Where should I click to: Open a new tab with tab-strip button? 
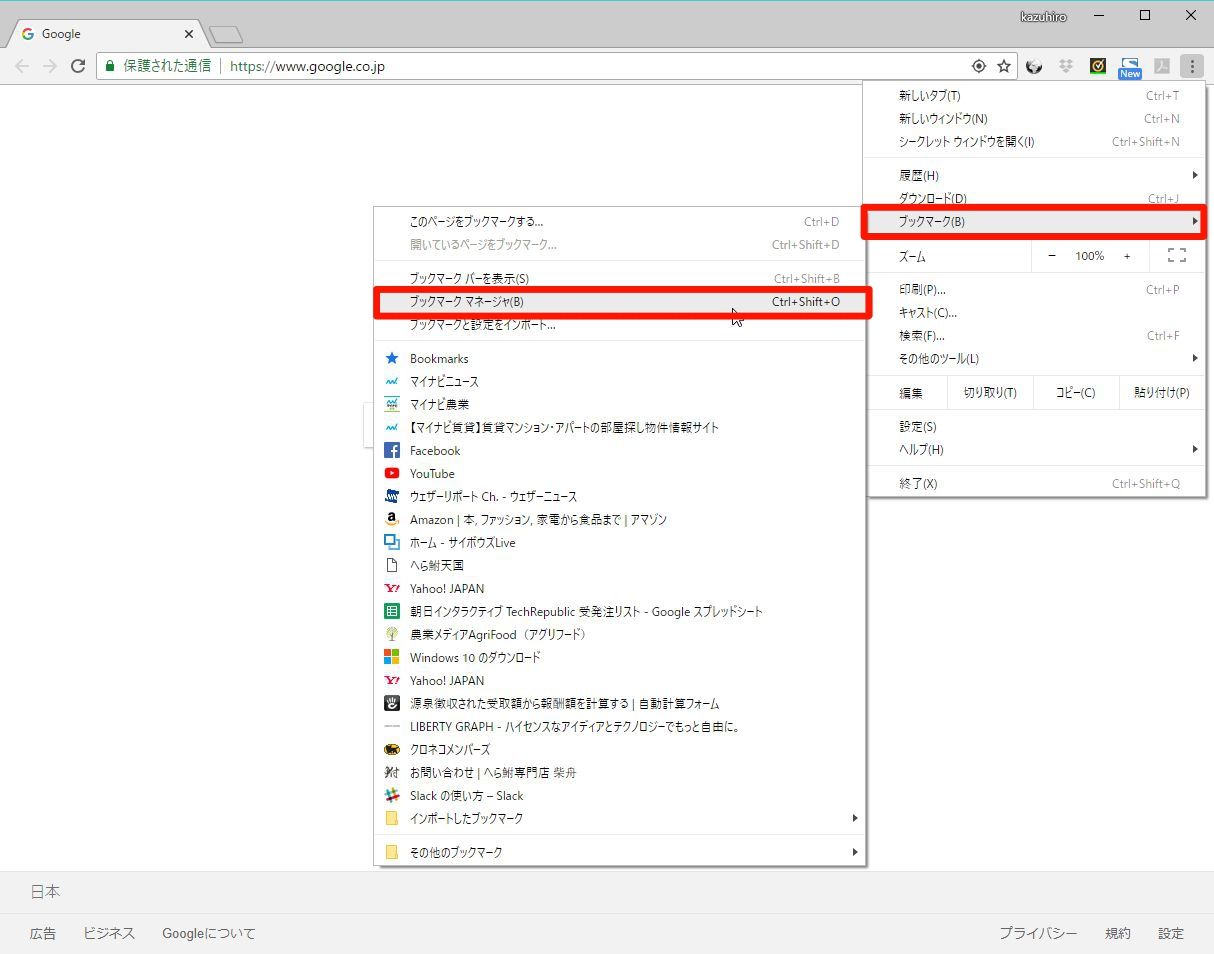click(226, 35)
